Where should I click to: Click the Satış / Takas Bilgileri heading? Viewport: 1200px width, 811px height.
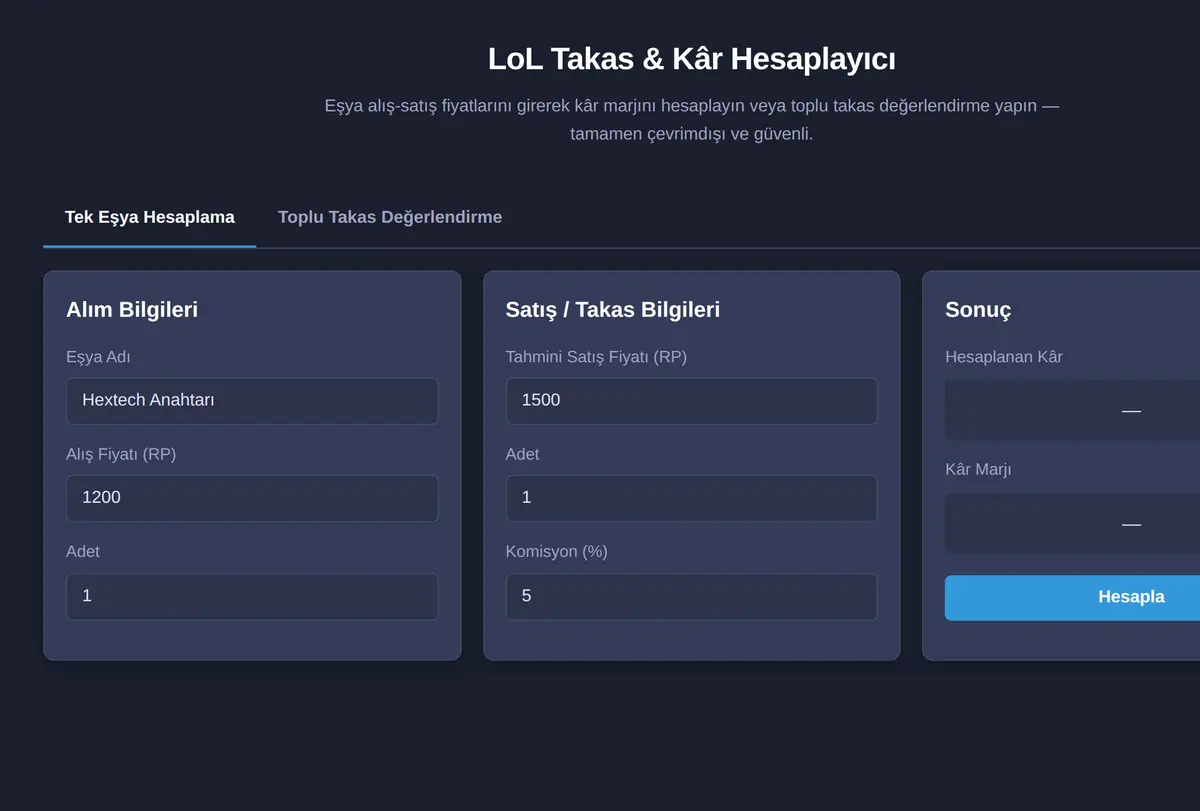tap(613, 310)
